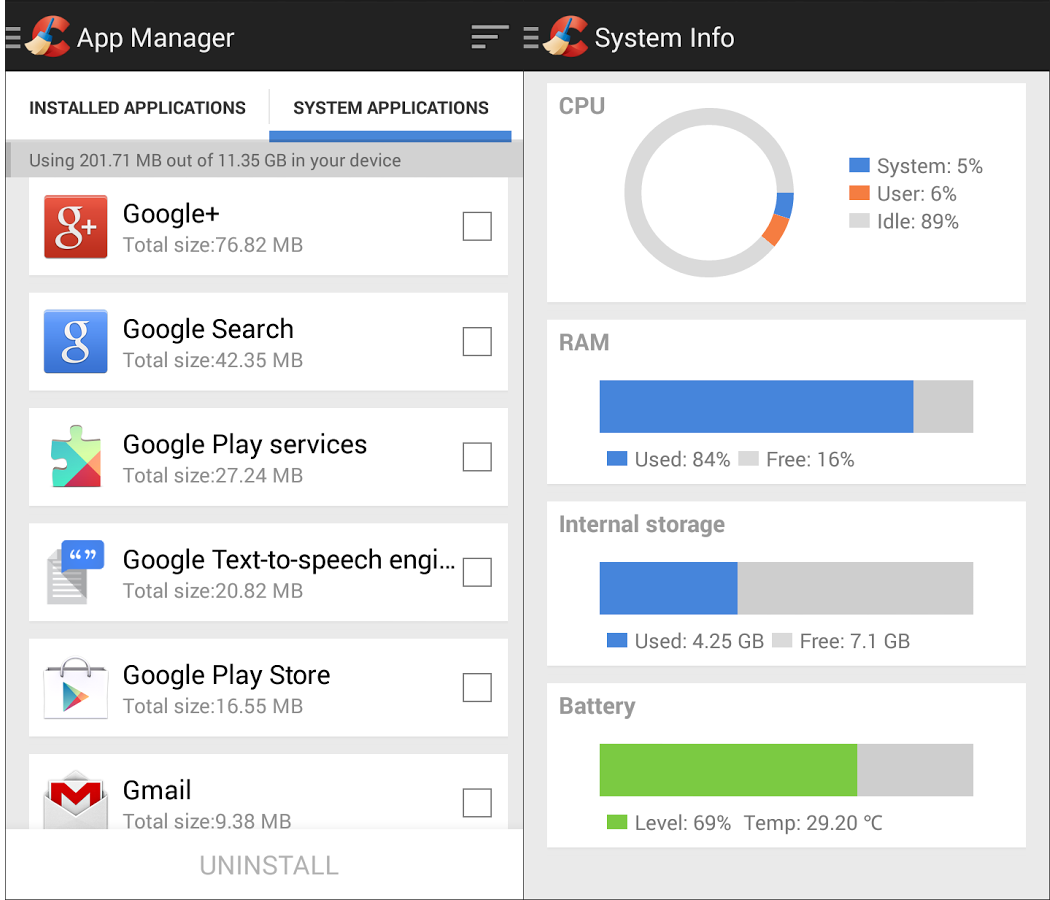Click the 'Temp: 29.20 °C' label
1050x900 pixels.
(814, 823)
